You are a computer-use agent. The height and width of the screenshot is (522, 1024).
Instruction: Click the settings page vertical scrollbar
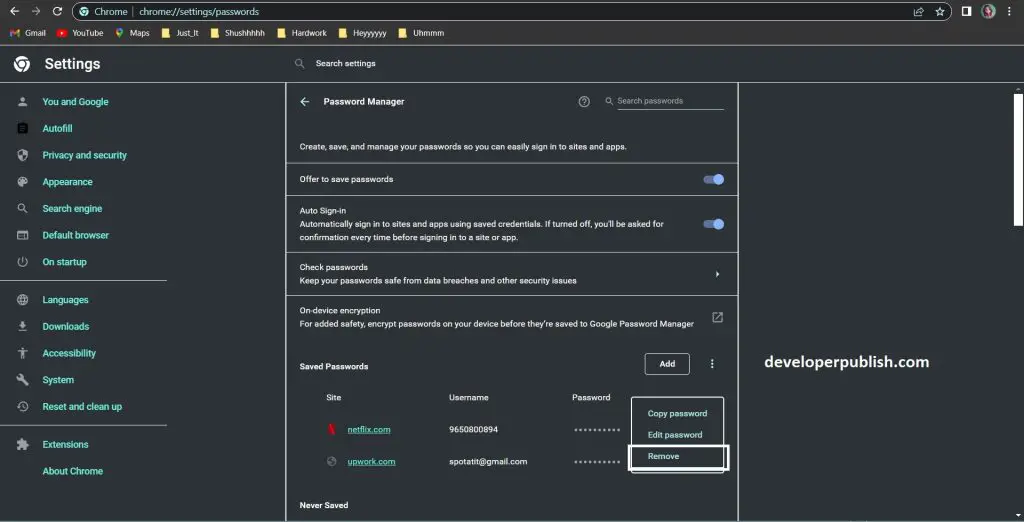coord(1018,160)
